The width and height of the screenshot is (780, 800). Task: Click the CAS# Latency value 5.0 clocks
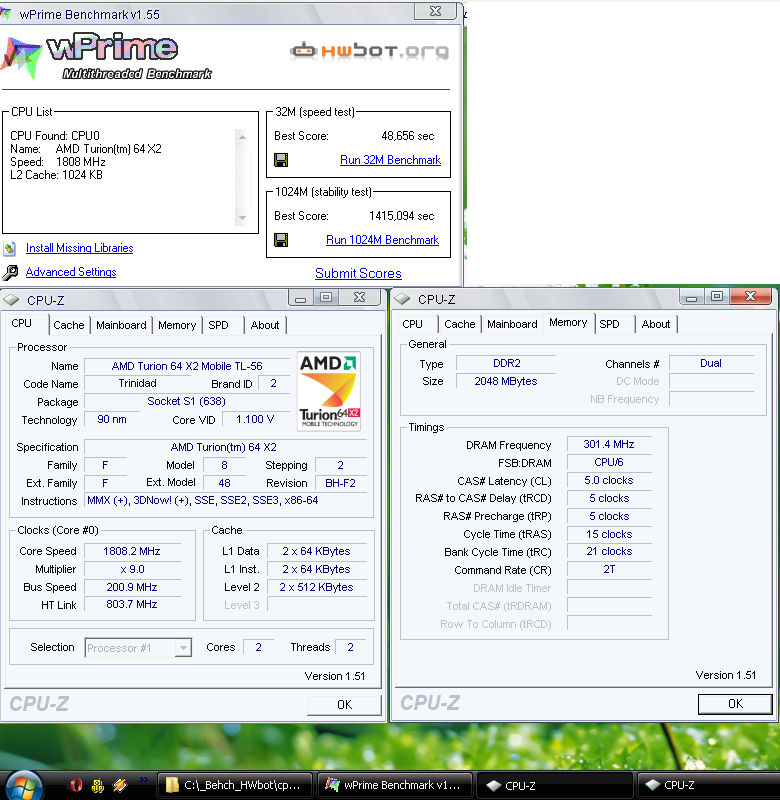coord(609,480)
